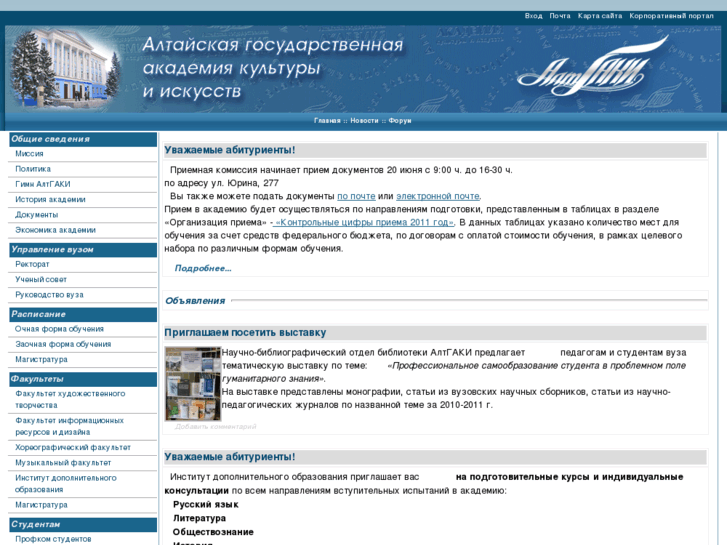Click the Расписание section header

pyautogui.click(x=83, y=314)
